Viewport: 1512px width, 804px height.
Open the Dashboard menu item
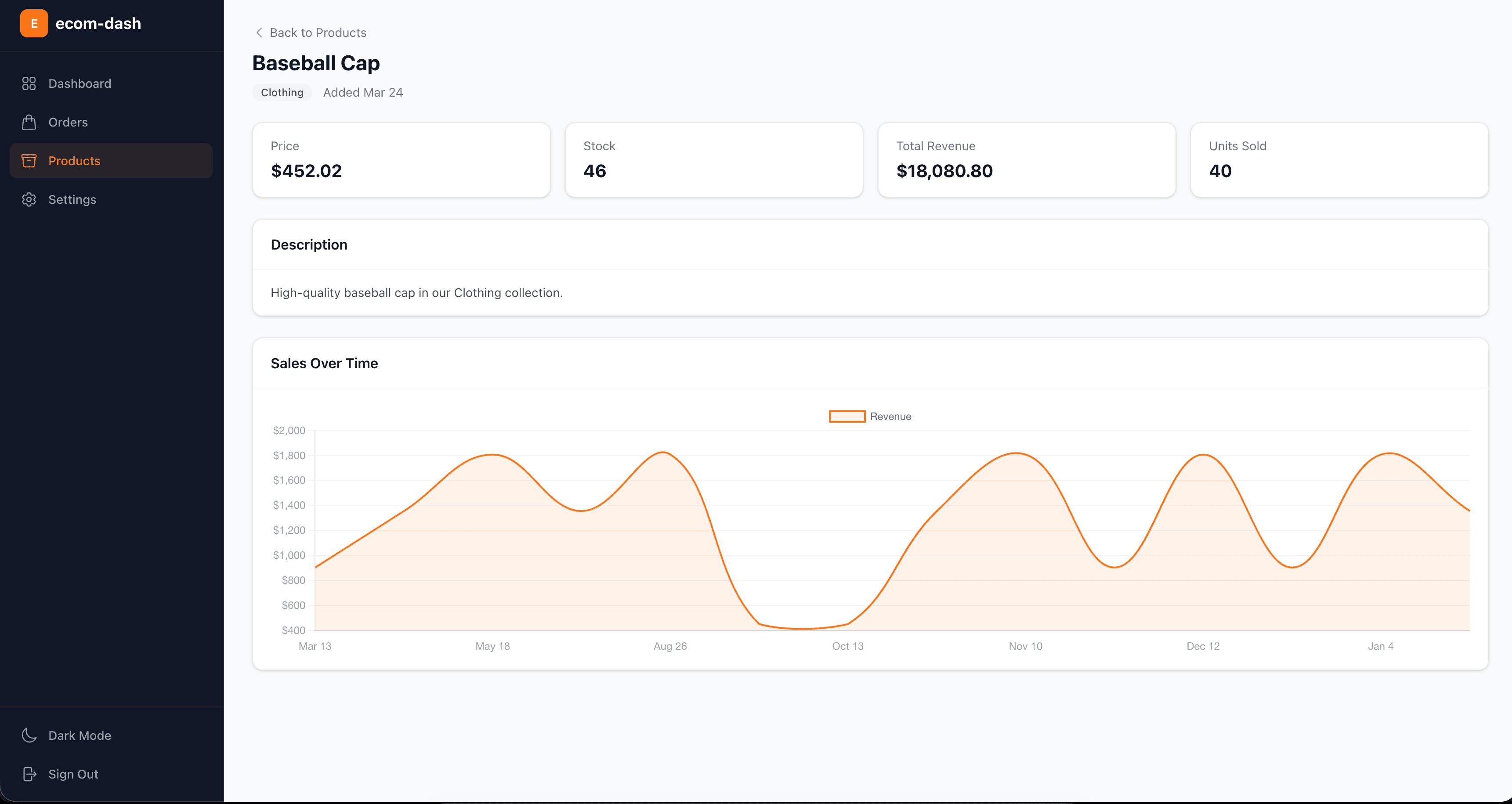pyautogui.click(x=80, y=83)
